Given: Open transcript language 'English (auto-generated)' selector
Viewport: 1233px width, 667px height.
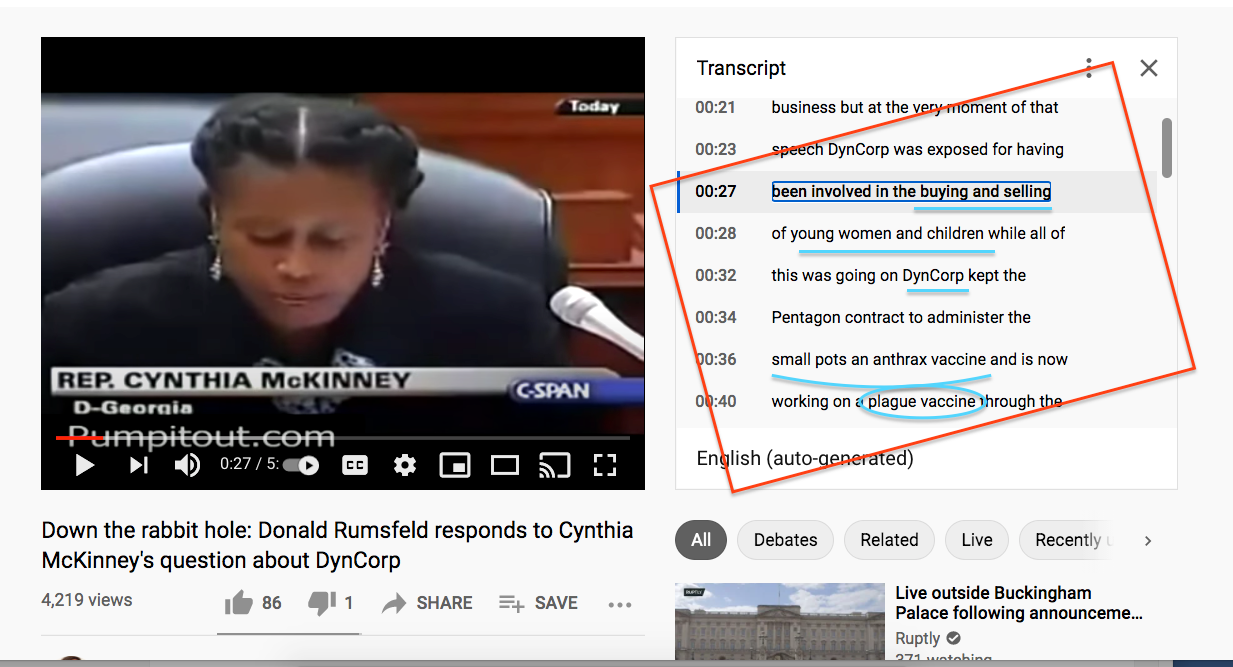Looking at the screenshot, I should (805, 459).
